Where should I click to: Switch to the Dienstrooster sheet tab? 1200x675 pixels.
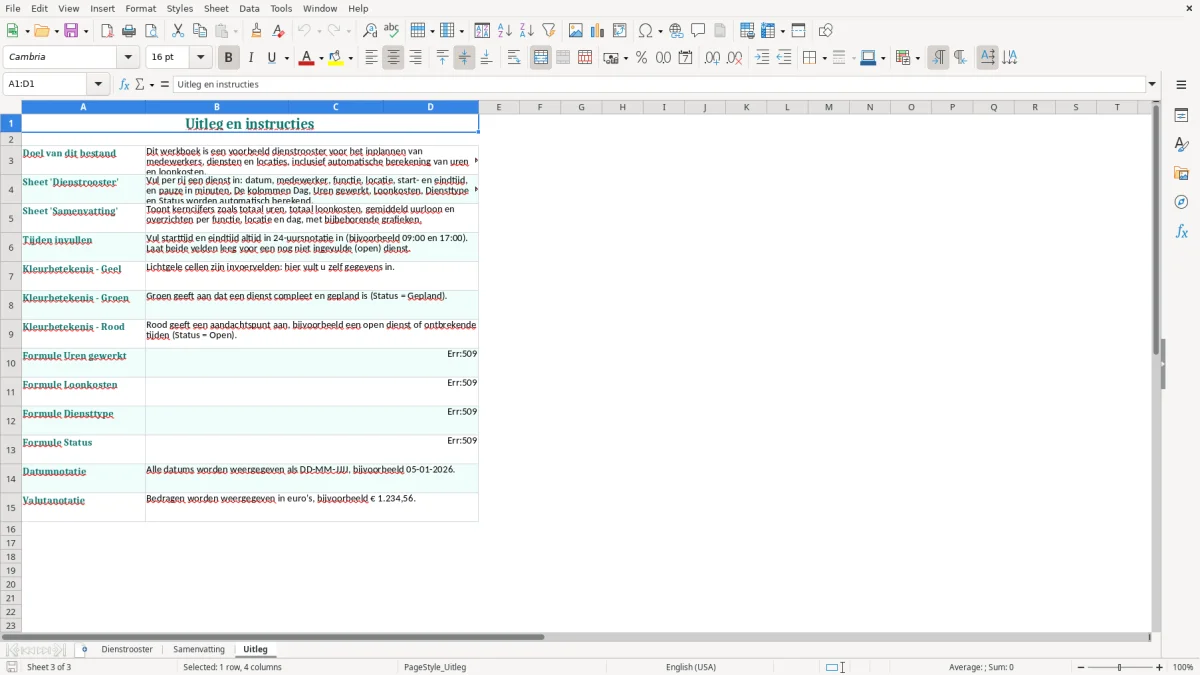127,650
